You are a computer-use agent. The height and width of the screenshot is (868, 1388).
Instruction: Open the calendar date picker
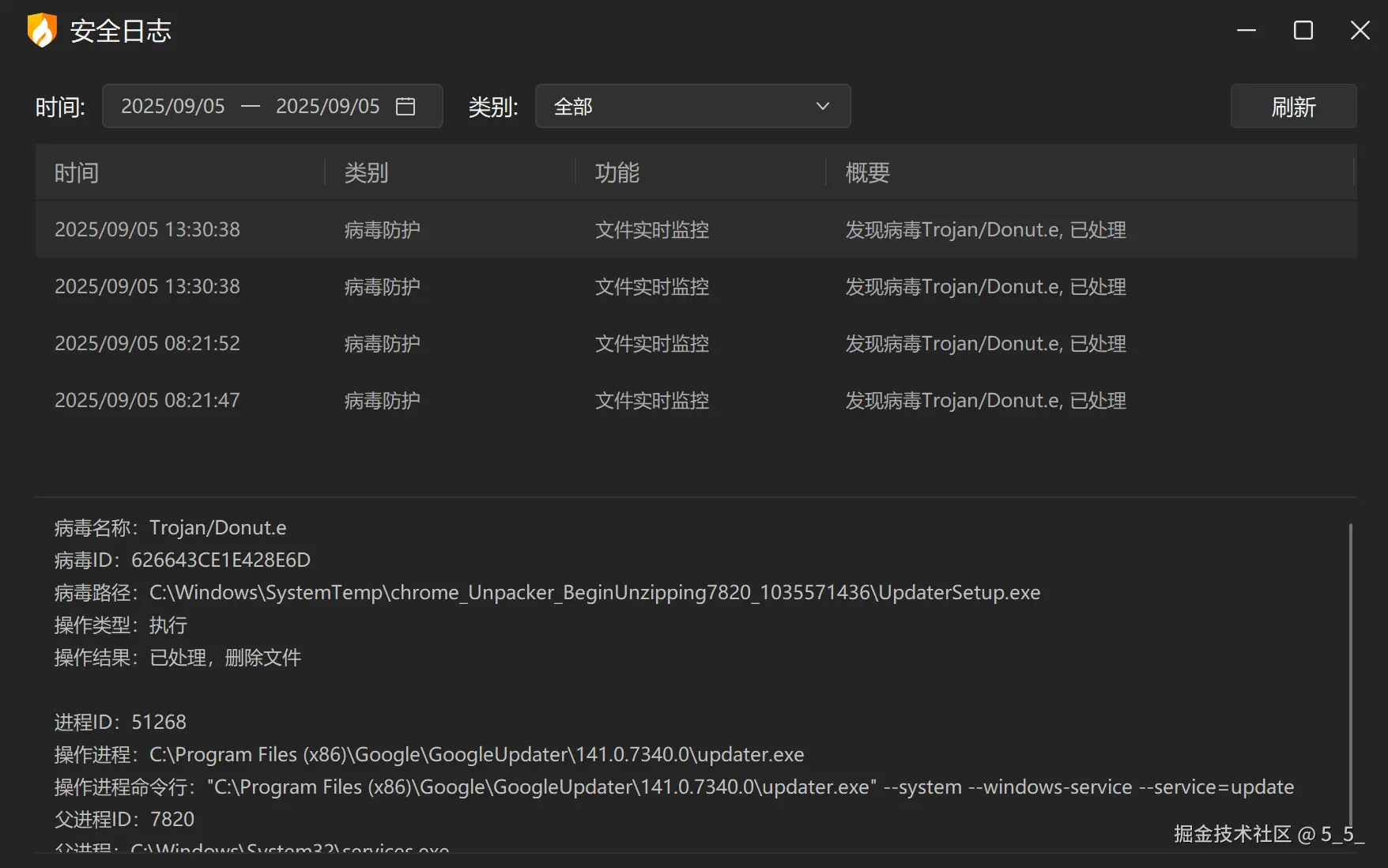(405, 106)
